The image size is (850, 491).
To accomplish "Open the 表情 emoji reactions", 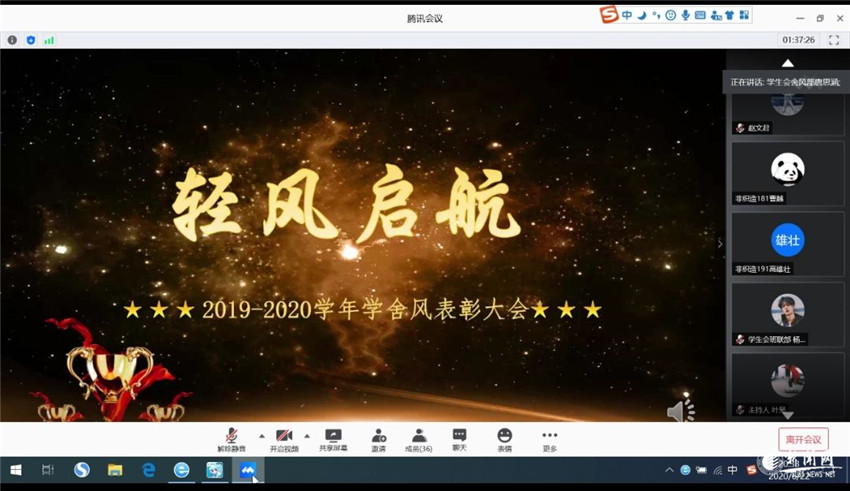I will point(504,438).
